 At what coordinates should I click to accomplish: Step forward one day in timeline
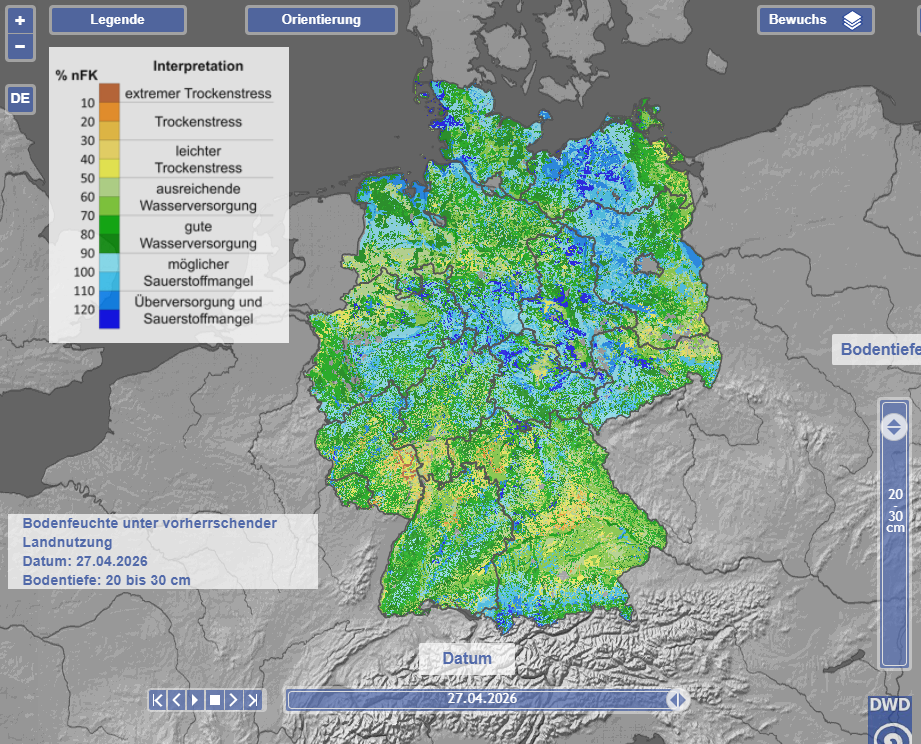(233, 700)
